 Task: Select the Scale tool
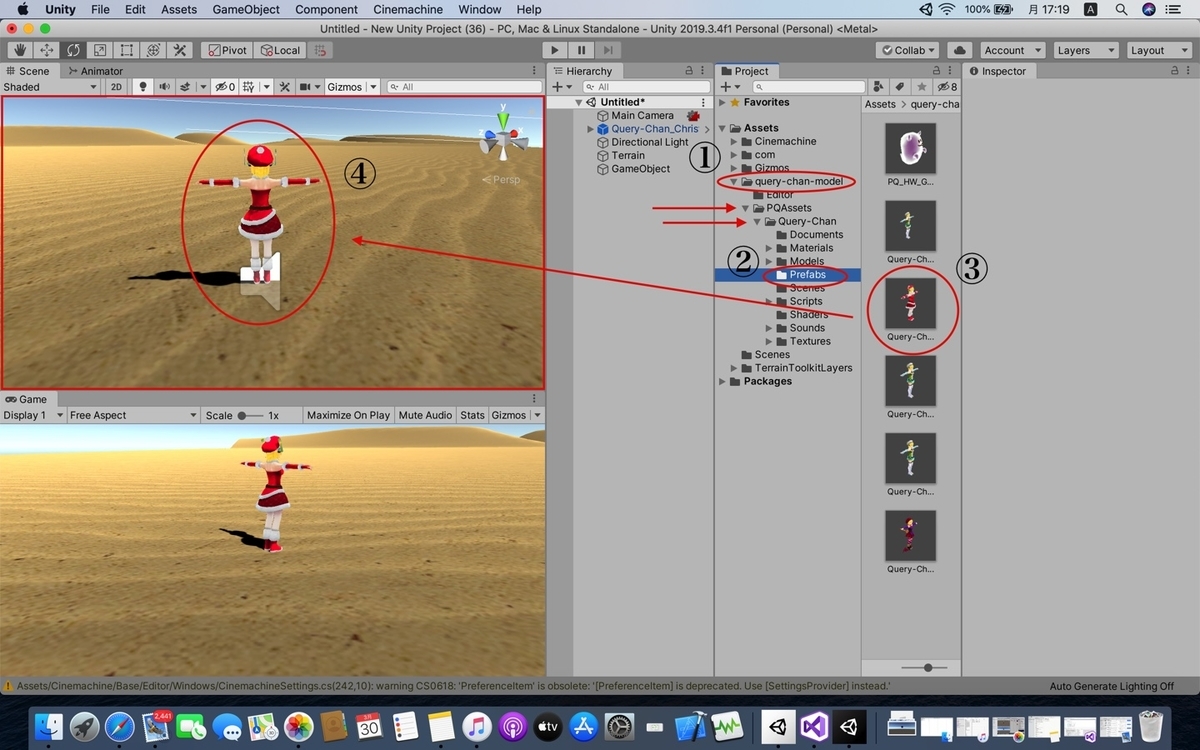coord(100,50)
